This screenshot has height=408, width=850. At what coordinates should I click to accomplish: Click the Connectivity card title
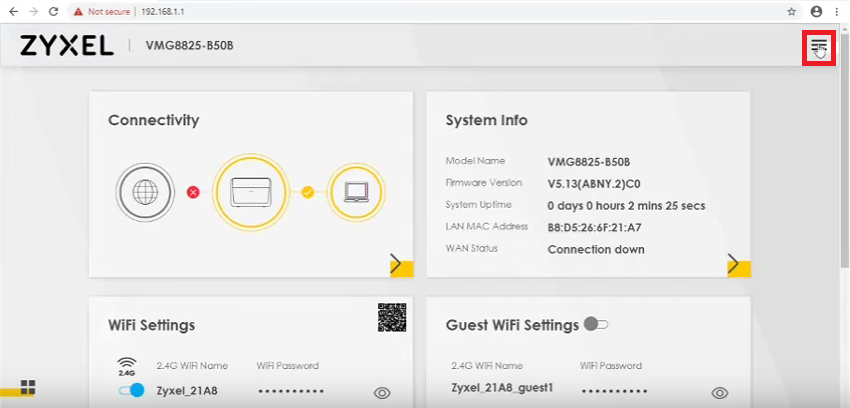(x=153, y=120)
